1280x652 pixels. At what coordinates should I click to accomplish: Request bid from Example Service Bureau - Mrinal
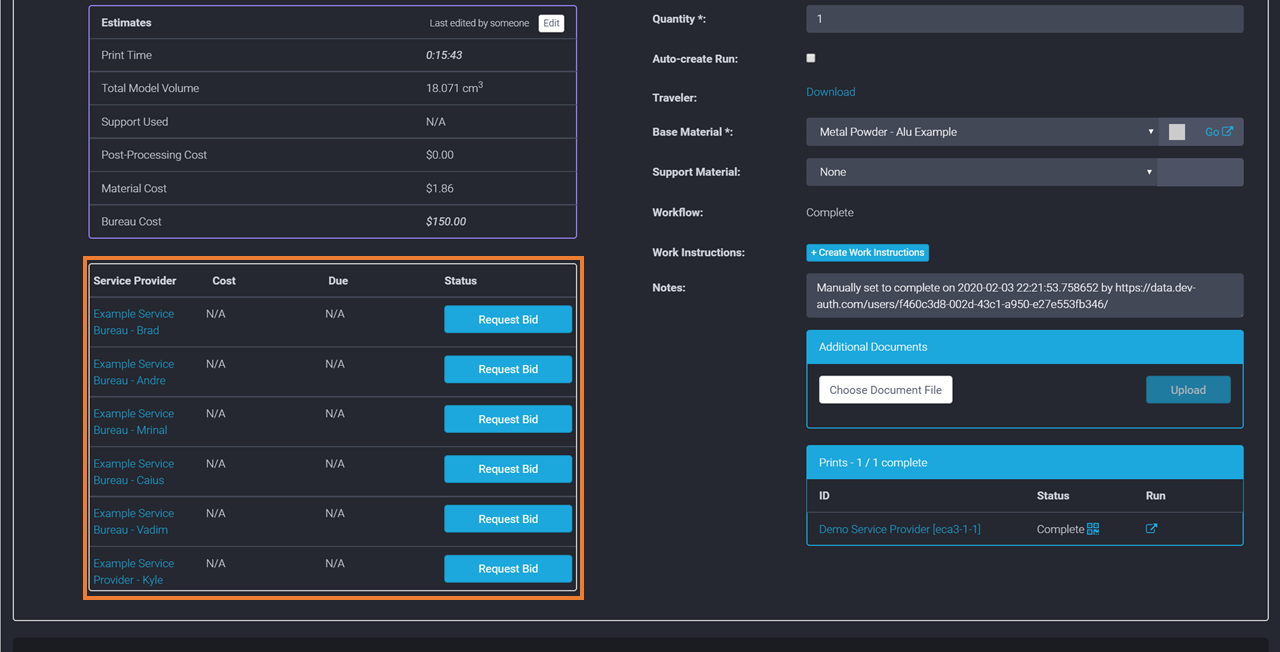(x=508, y=420)
